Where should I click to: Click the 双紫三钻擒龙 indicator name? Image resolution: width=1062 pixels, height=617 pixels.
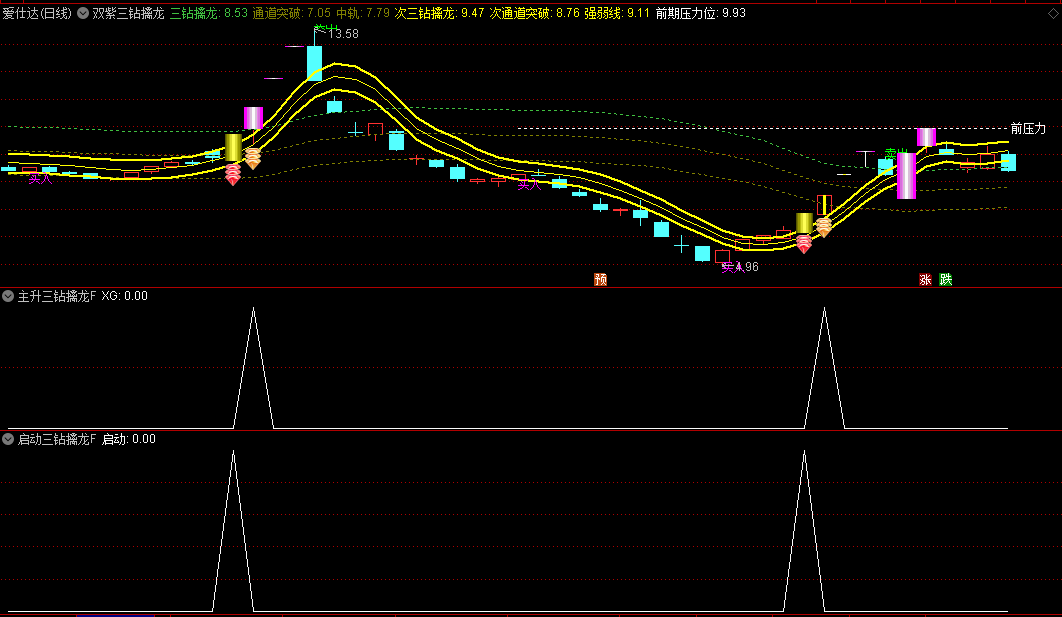pyautogui.click(x=128, y=14)
